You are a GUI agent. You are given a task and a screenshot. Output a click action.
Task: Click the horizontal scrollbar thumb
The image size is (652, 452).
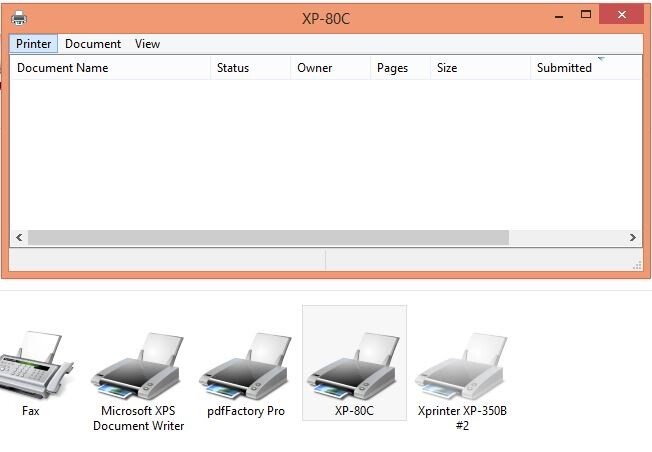(x=268, y=237)
